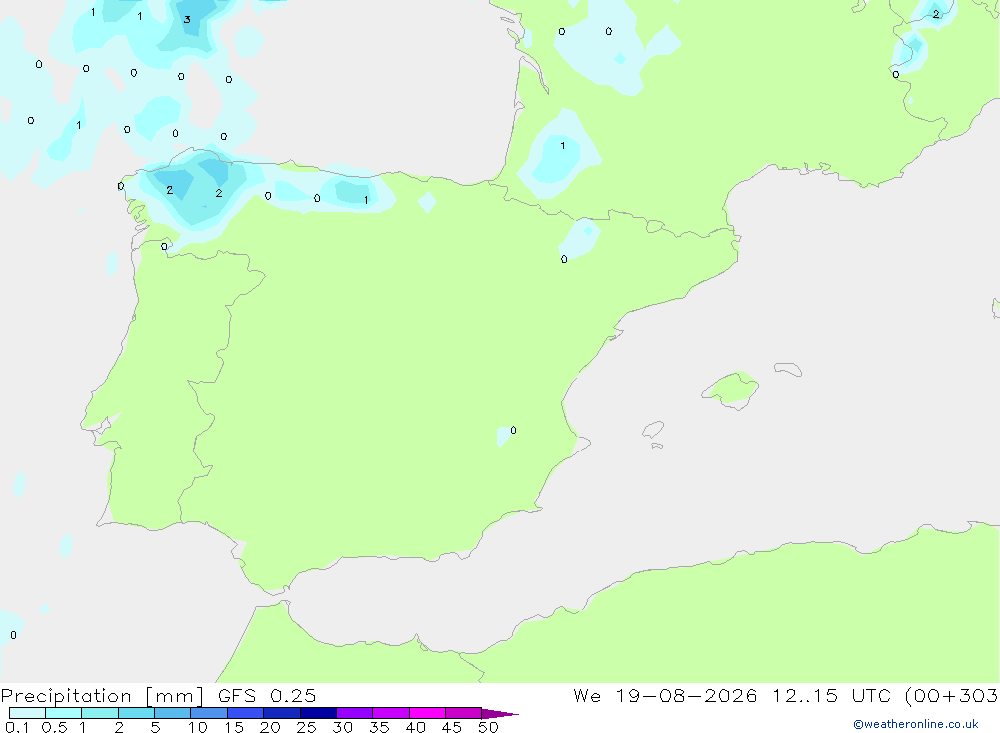Select the 1–2 mm legend swatch
The image size is (1000, 733).
point(99,713)
